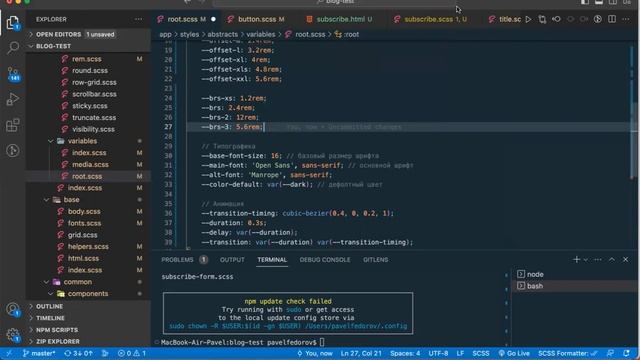
Task: Expand the TIMELINE section
Action: coord(50,318)
